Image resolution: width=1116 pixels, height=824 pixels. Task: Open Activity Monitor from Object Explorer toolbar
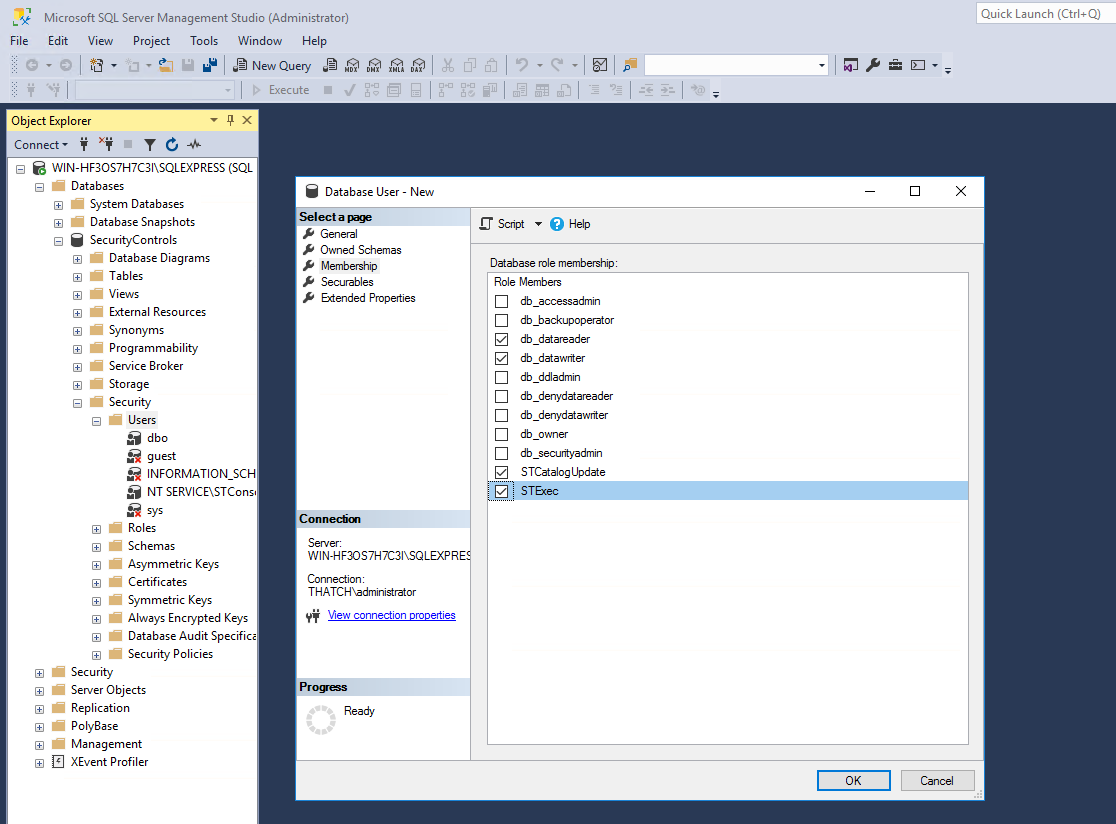(194, 144)
